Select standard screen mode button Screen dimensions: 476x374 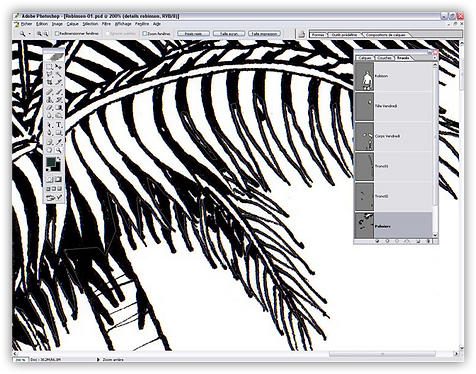47,189
